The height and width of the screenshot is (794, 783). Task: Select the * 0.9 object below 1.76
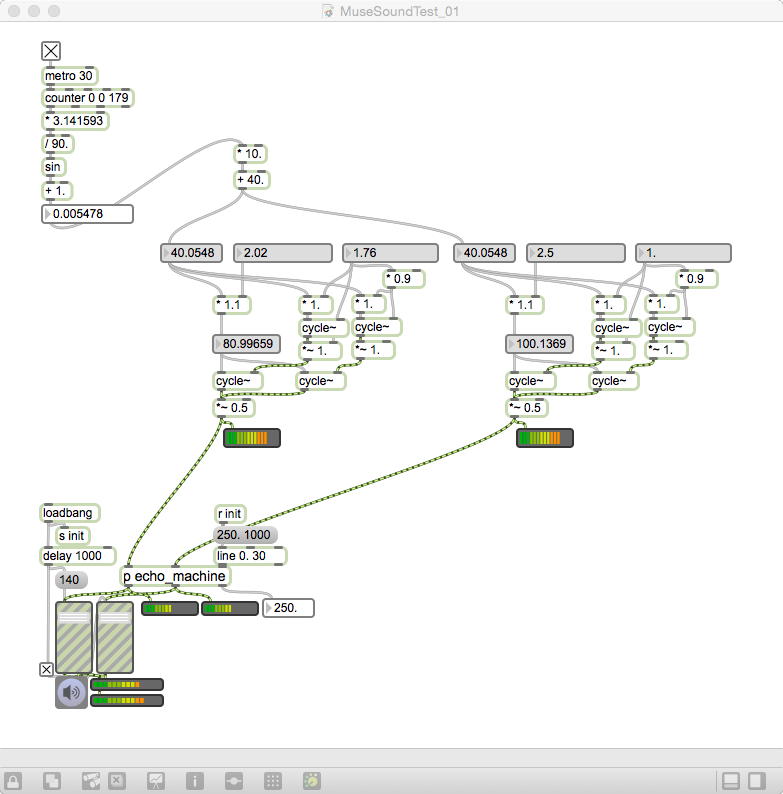click(403, 279)
